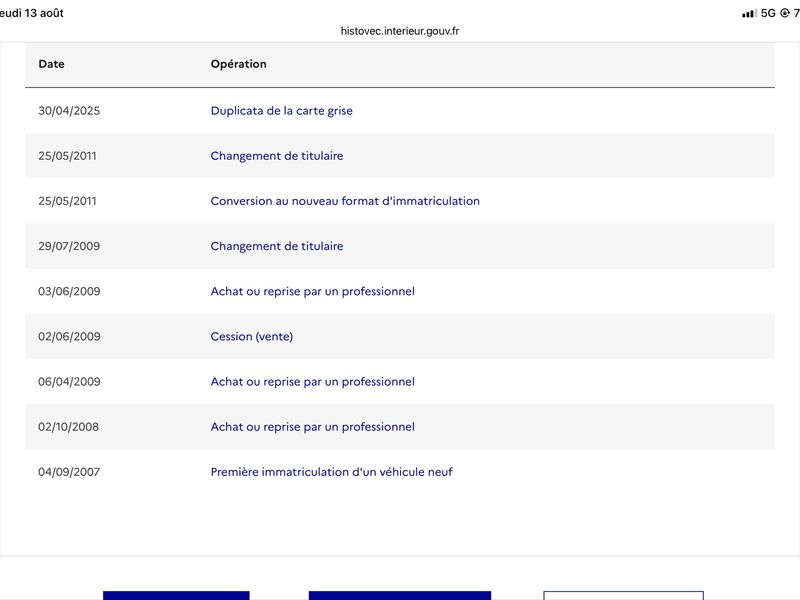Open Achat ou reprise dated 02/10/2008
The width and height of the screenshot is (800, 600).
click(312, 427)
